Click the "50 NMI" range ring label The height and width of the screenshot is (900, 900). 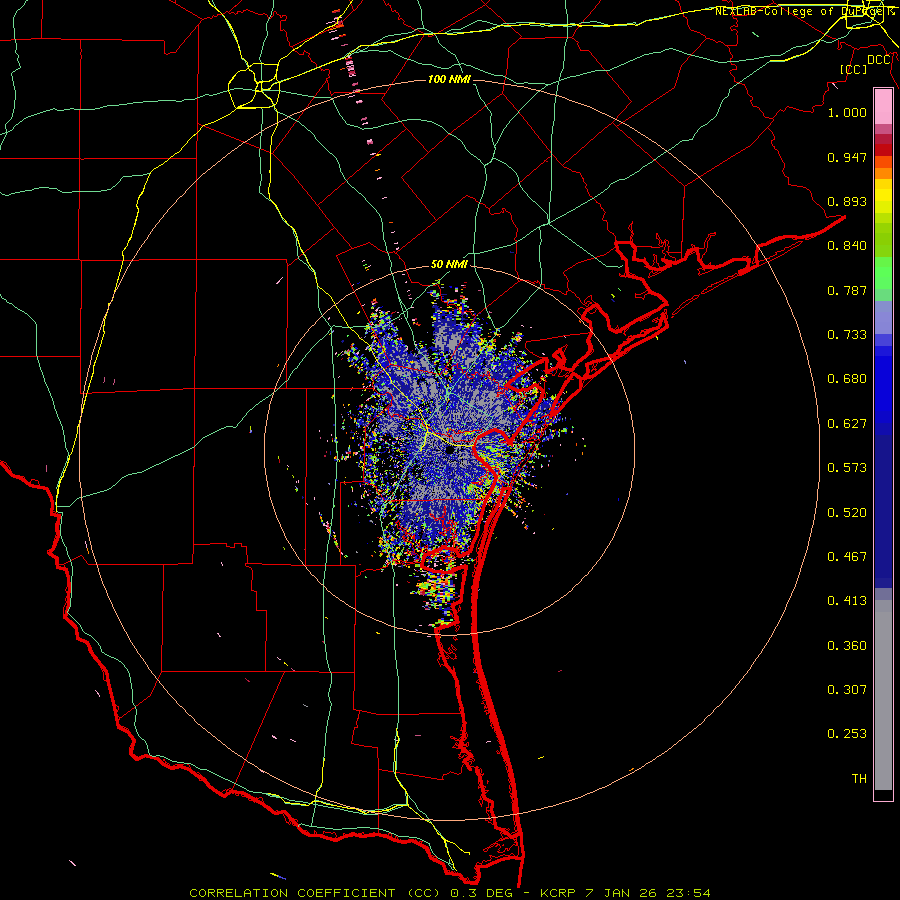click(x=449, y=265)
